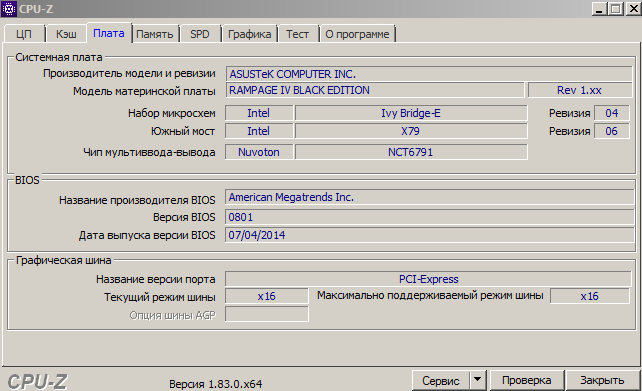Go to the Память tab
642x391 pixels.
coord(155,34)
